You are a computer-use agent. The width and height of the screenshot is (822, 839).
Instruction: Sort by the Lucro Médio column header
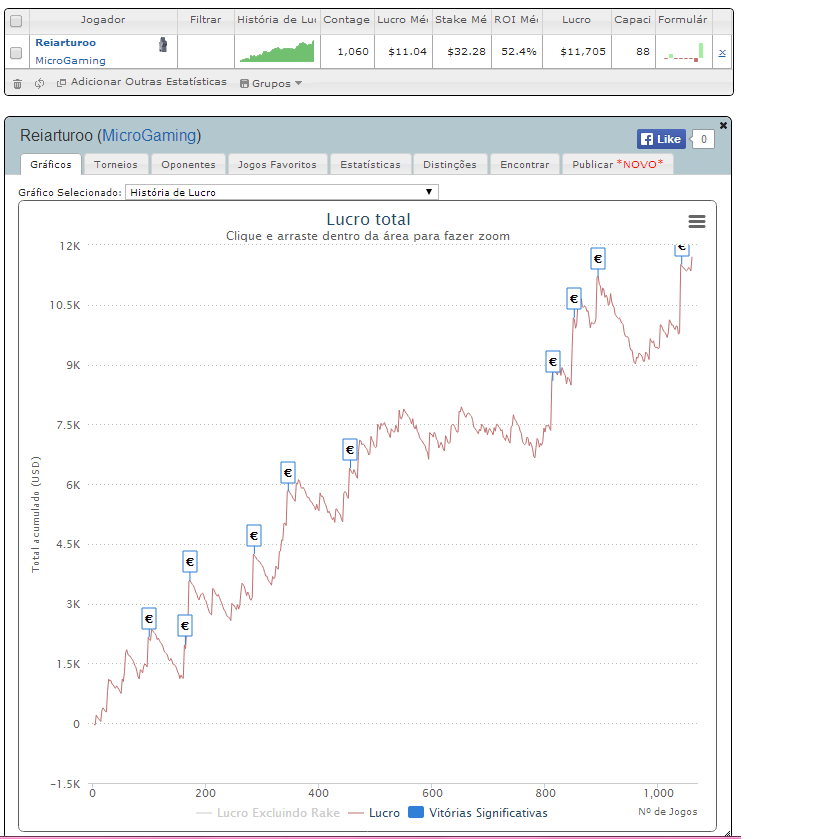pyautogui.click(x=403, y=20)
